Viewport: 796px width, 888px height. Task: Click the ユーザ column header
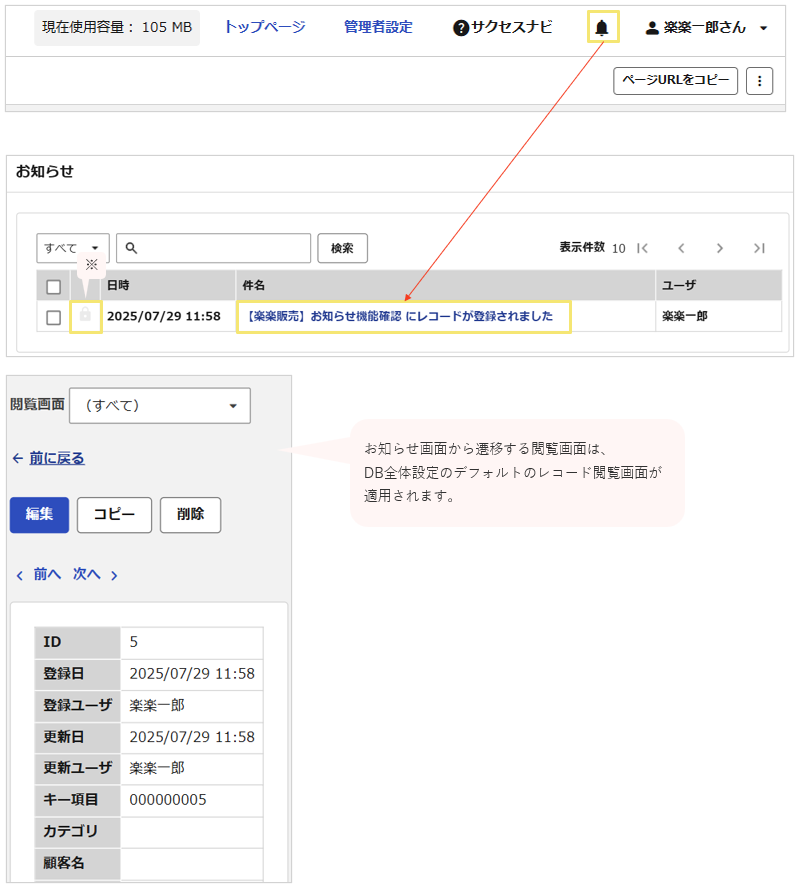coord(679,285)
